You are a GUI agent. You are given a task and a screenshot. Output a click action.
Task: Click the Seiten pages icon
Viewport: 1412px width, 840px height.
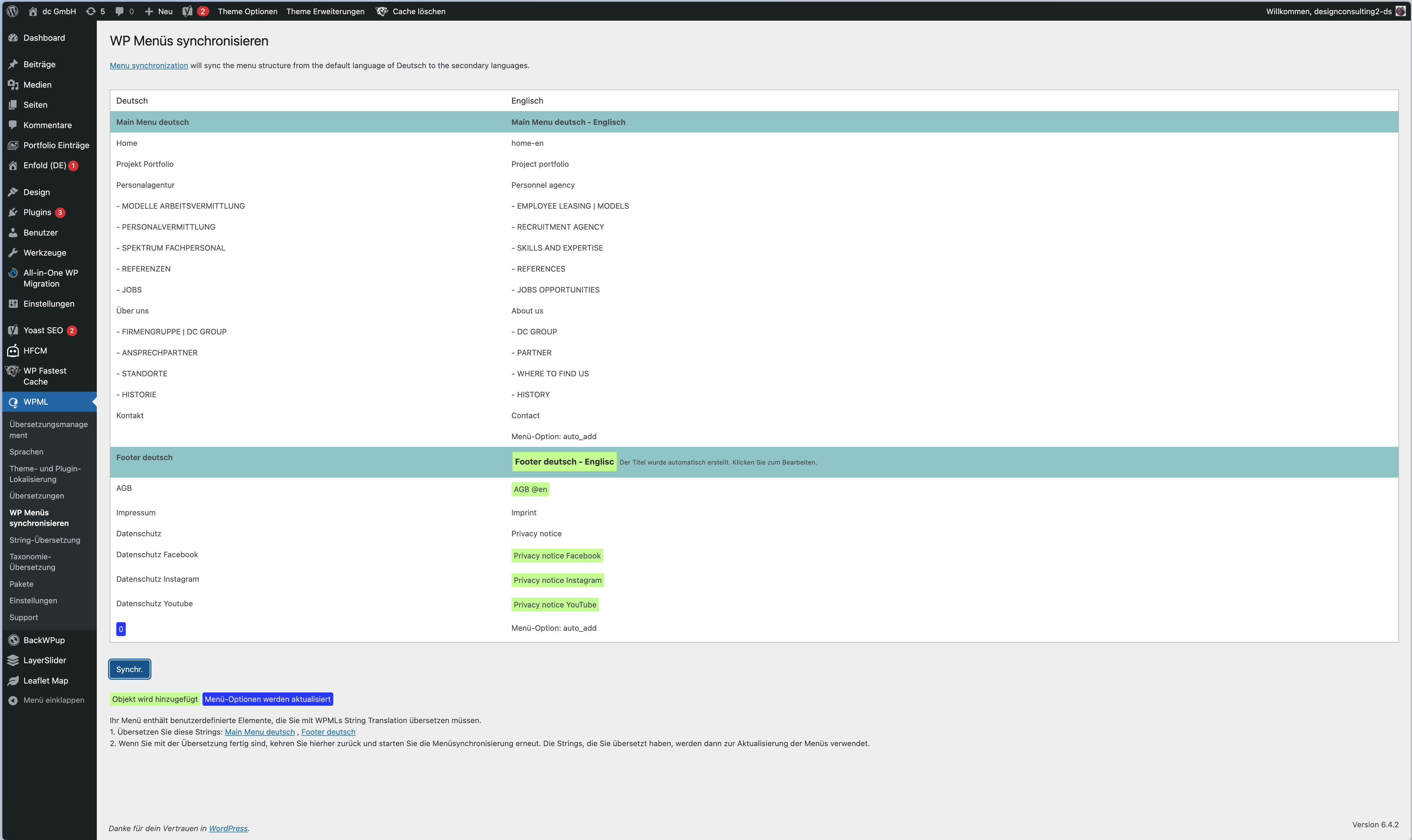tap(13, 105)
